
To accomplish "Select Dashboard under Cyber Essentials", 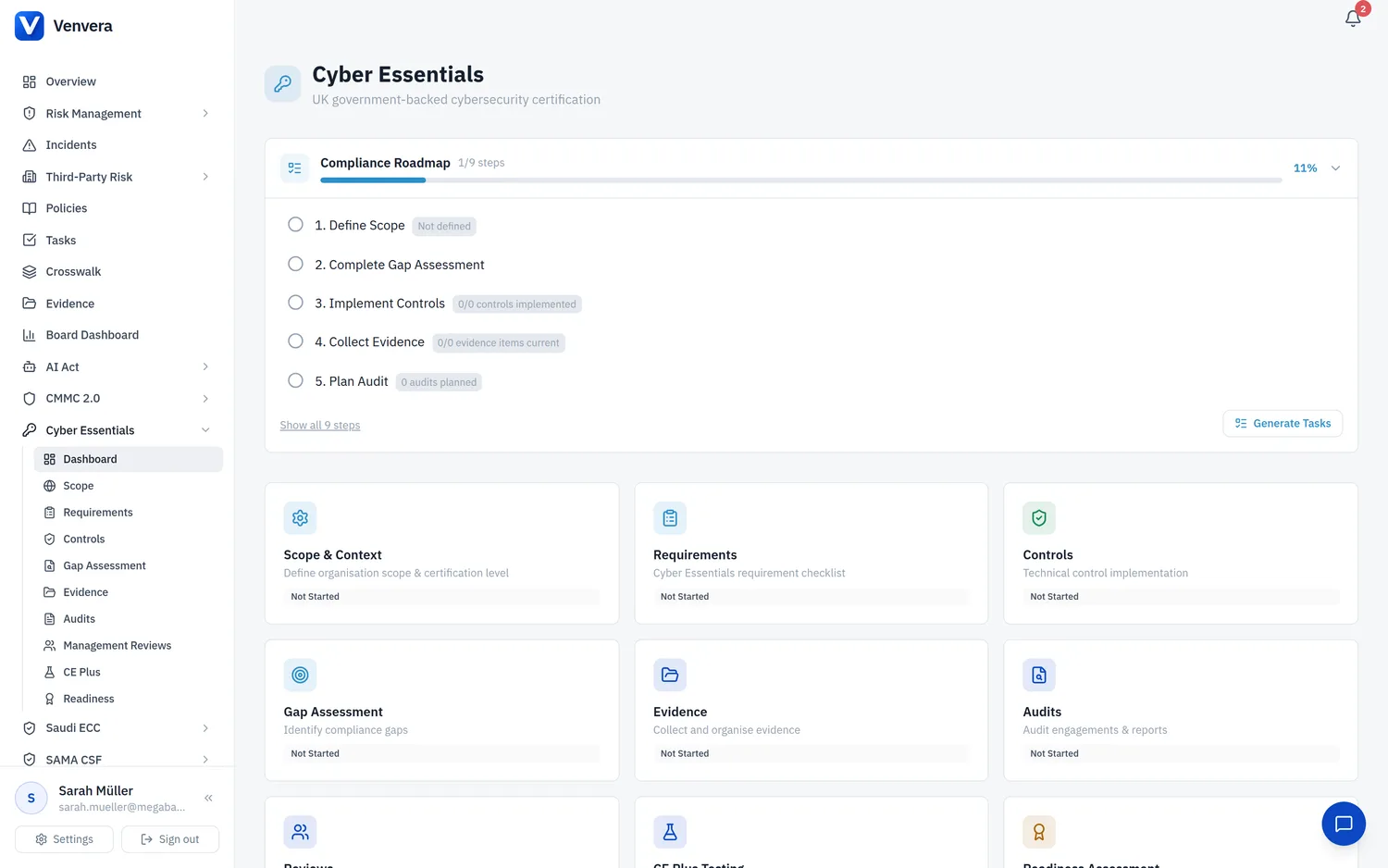I will click(x=129, y=459).
